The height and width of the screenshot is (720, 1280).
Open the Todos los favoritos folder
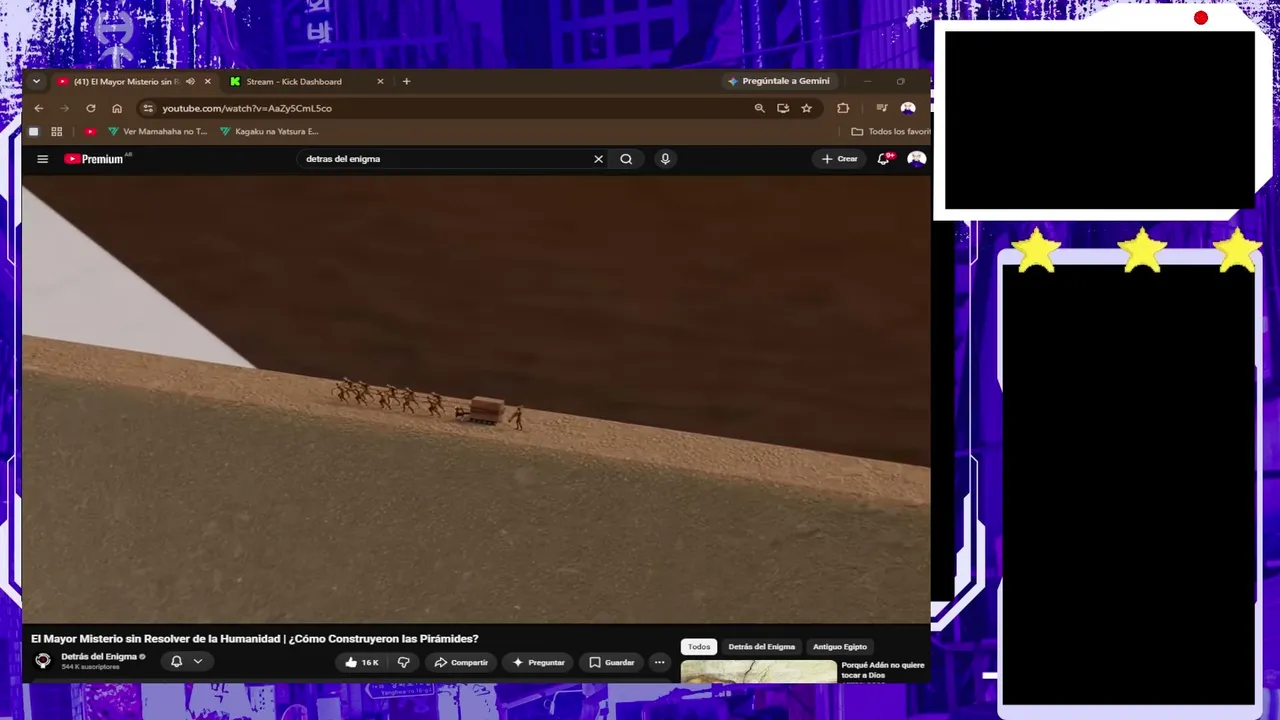pos(890,131)
